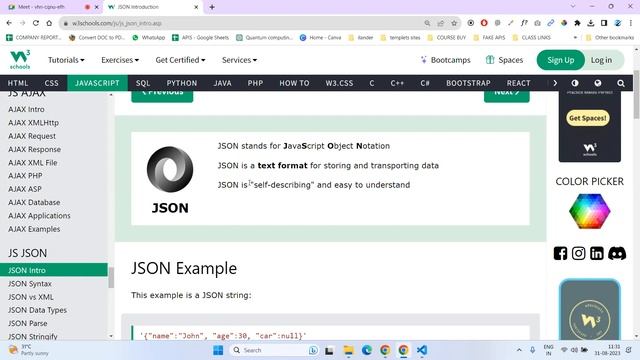
Task: Open Microsoft Edge from taskbar
Action: (x=367, y=350)
